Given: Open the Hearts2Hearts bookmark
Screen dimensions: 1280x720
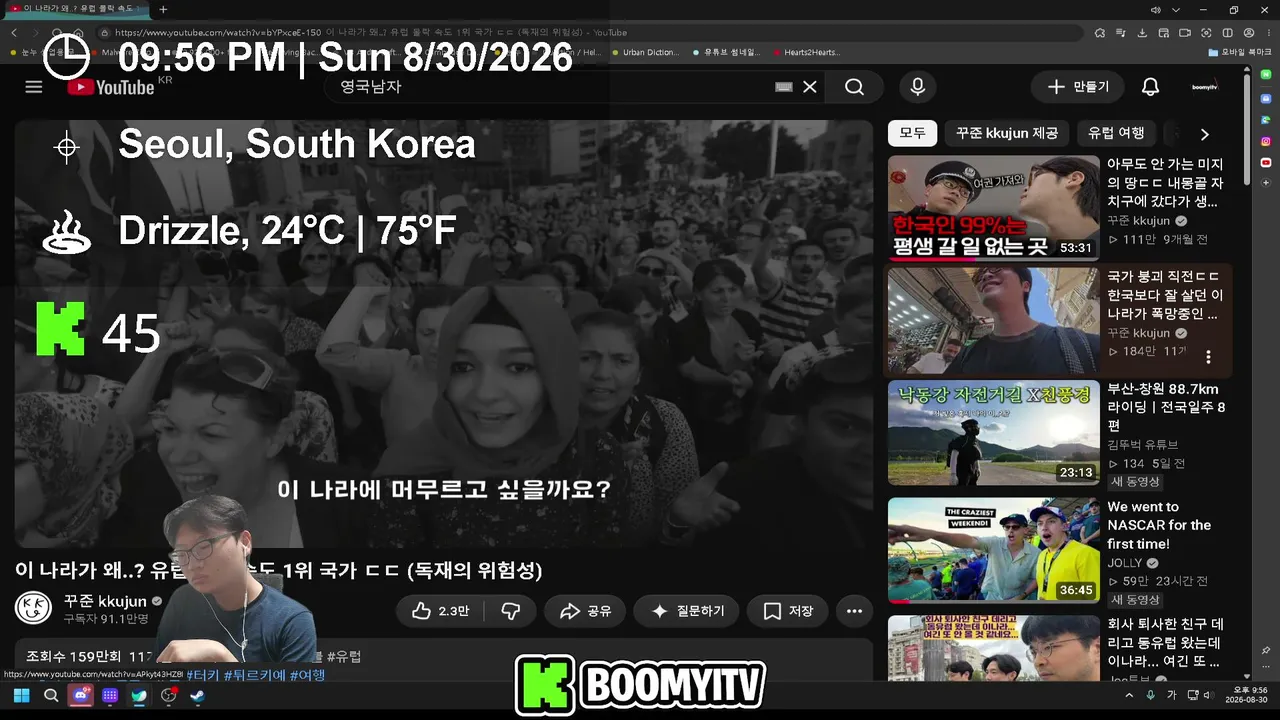Looking at the screenshot, I should (806, 52).
